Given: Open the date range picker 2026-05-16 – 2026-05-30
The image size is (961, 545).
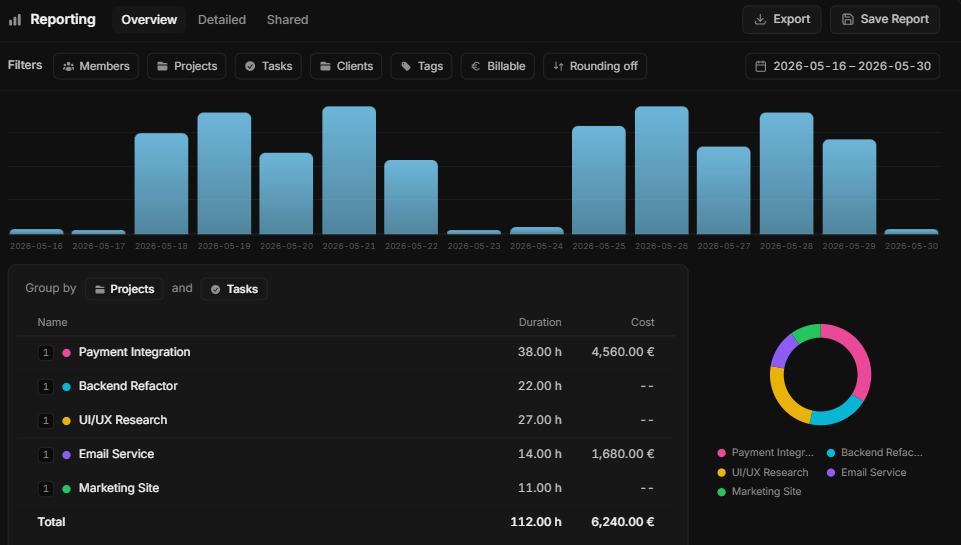Looking at the screenshot, I should tap(843, 66).
